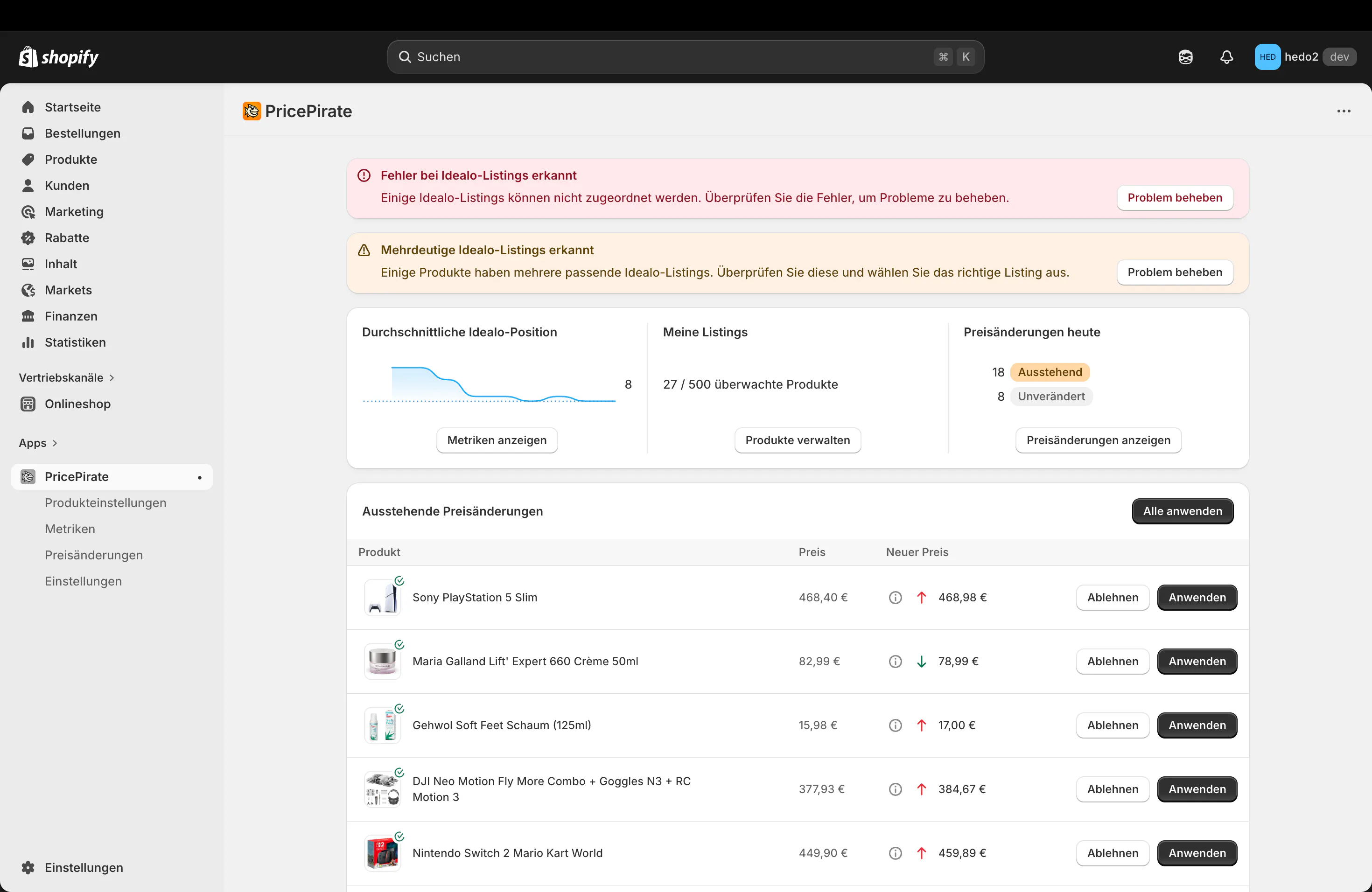
Task: Expand the Vertriebskanäle section
Action: (67, 378)
